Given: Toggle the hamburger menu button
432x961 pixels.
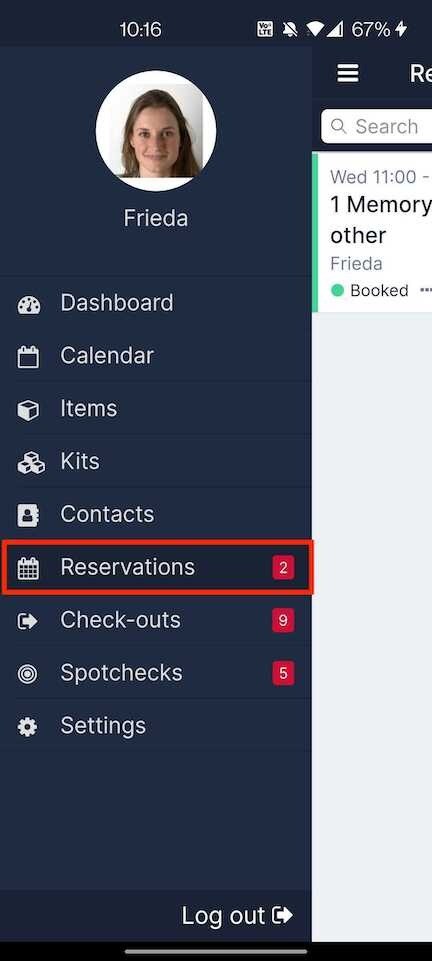Looking at the screenshot, I should [347, 74].
